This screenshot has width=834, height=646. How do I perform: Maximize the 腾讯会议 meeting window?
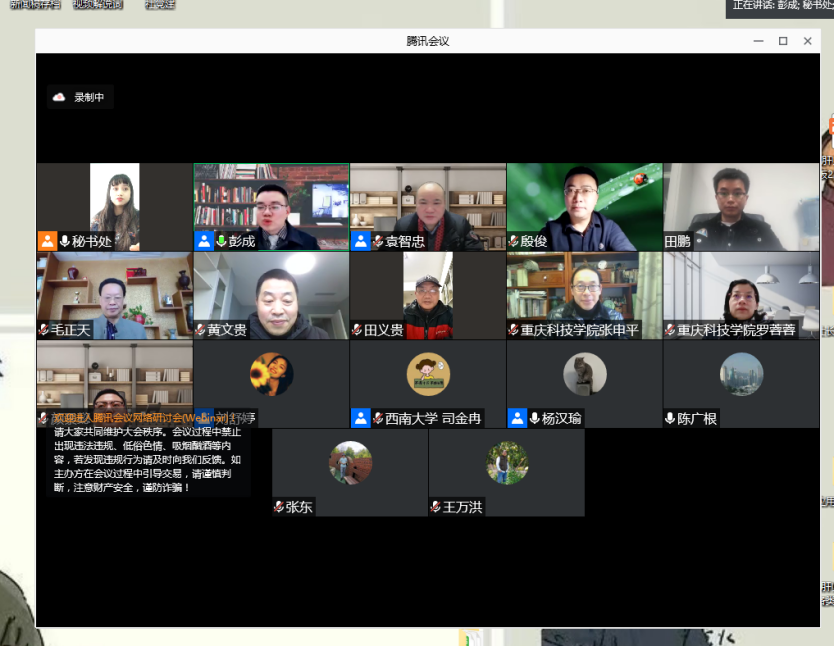(x=783, y=41)
